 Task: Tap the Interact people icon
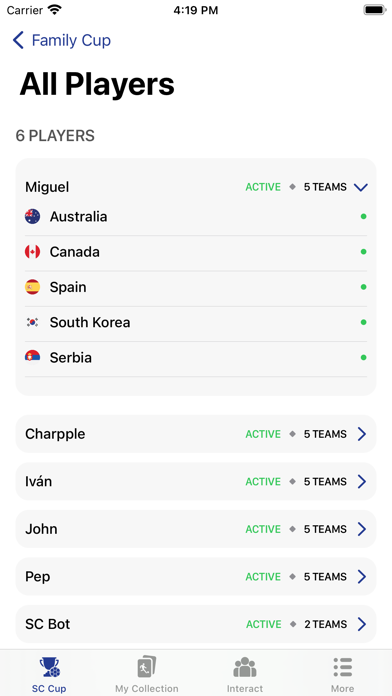245,667
